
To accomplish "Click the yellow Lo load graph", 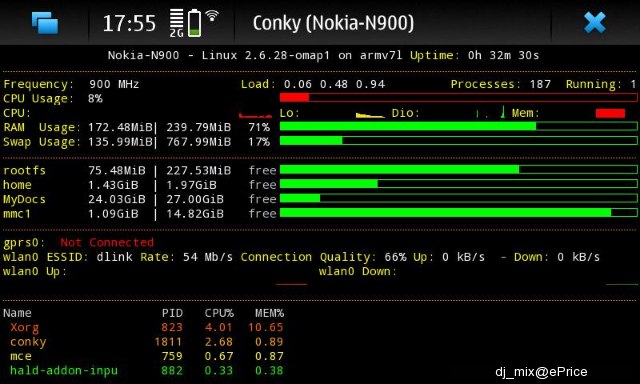I will click(x=370, y=115).
